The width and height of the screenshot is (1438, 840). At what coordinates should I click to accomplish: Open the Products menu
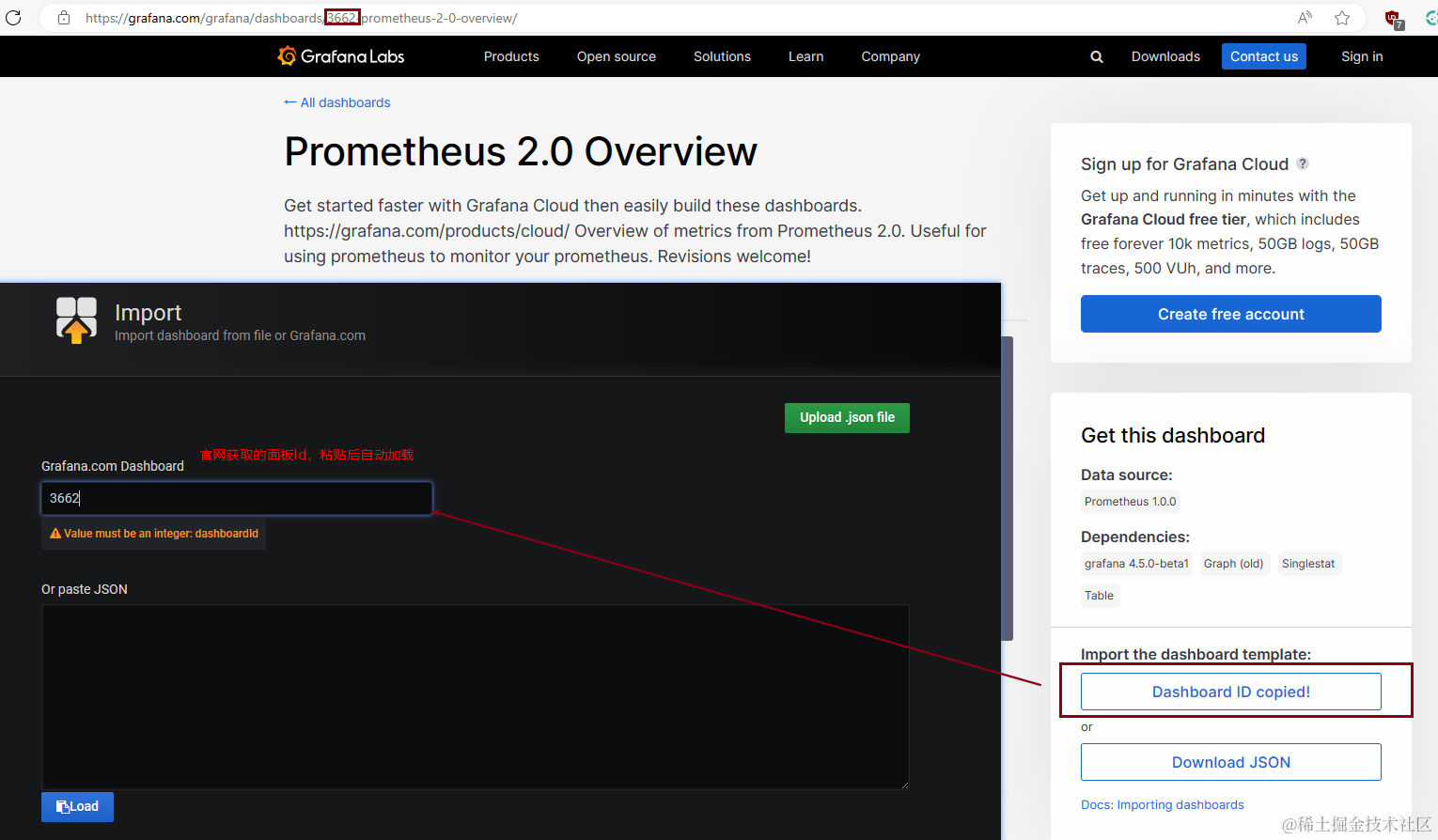[x=511, y=56]
